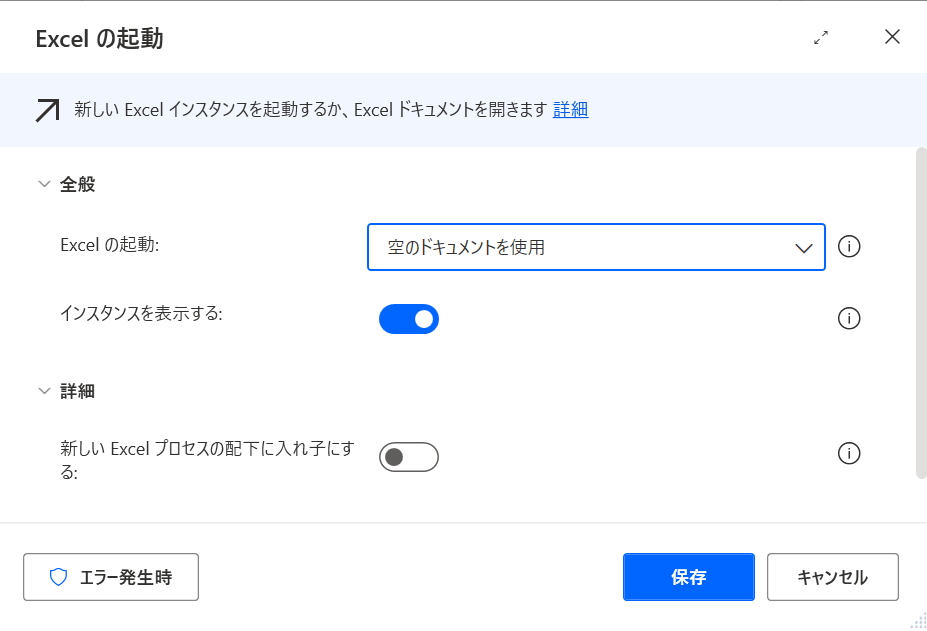
Task: Disable the インスタンスを表示する toggle
Action: [409, 319]
